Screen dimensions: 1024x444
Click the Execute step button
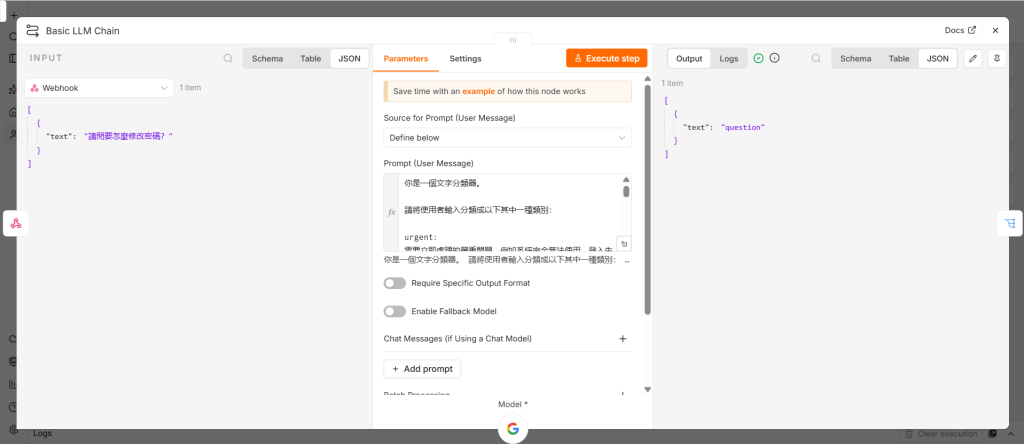[607, 58]
